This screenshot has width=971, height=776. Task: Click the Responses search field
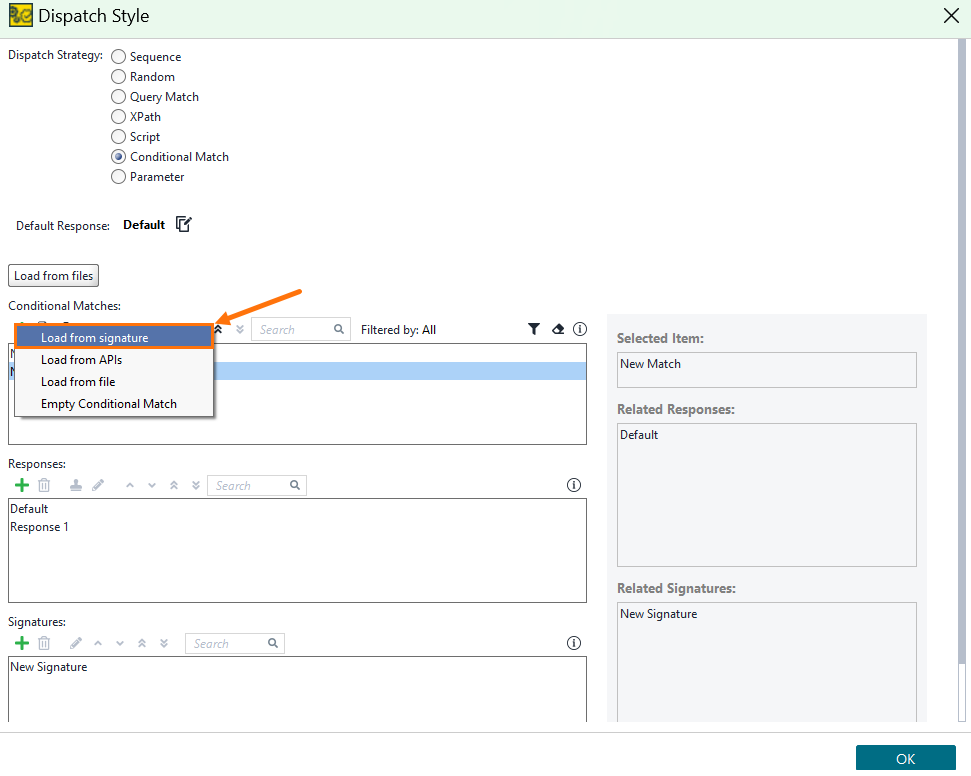[x=250, y=486]
